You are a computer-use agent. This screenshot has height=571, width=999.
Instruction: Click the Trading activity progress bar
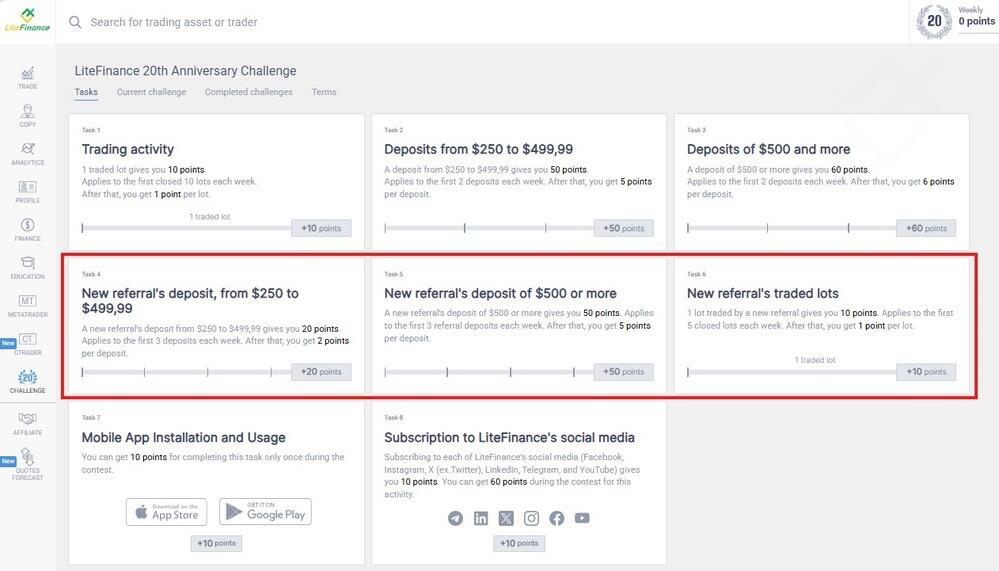tap(187, 228)
